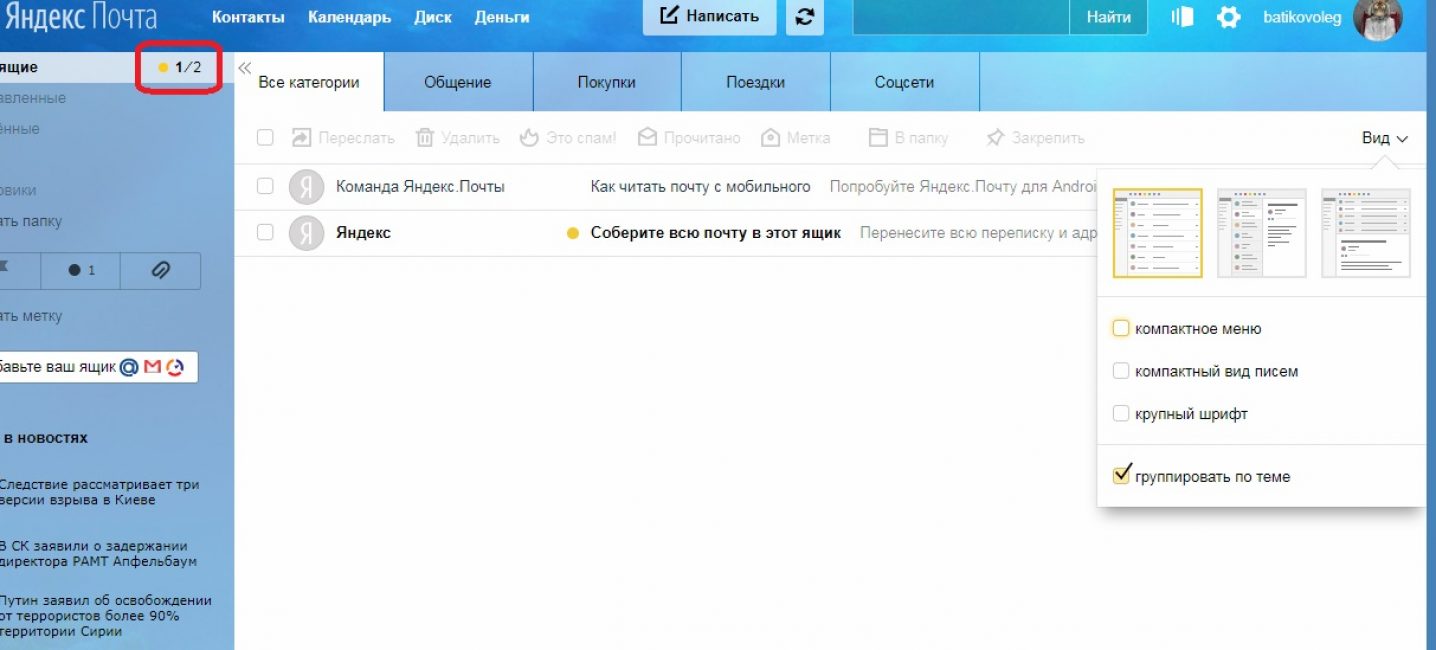Open news about директора РАМТ Апфельбаум

click(98, 553)
